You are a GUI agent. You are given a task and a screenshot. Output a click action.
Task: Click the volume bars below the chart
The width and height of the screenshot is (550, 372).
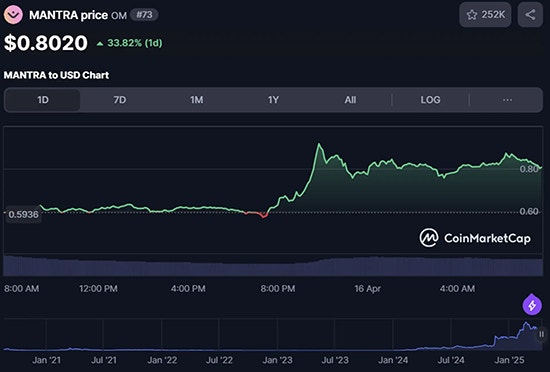[273, 266]
